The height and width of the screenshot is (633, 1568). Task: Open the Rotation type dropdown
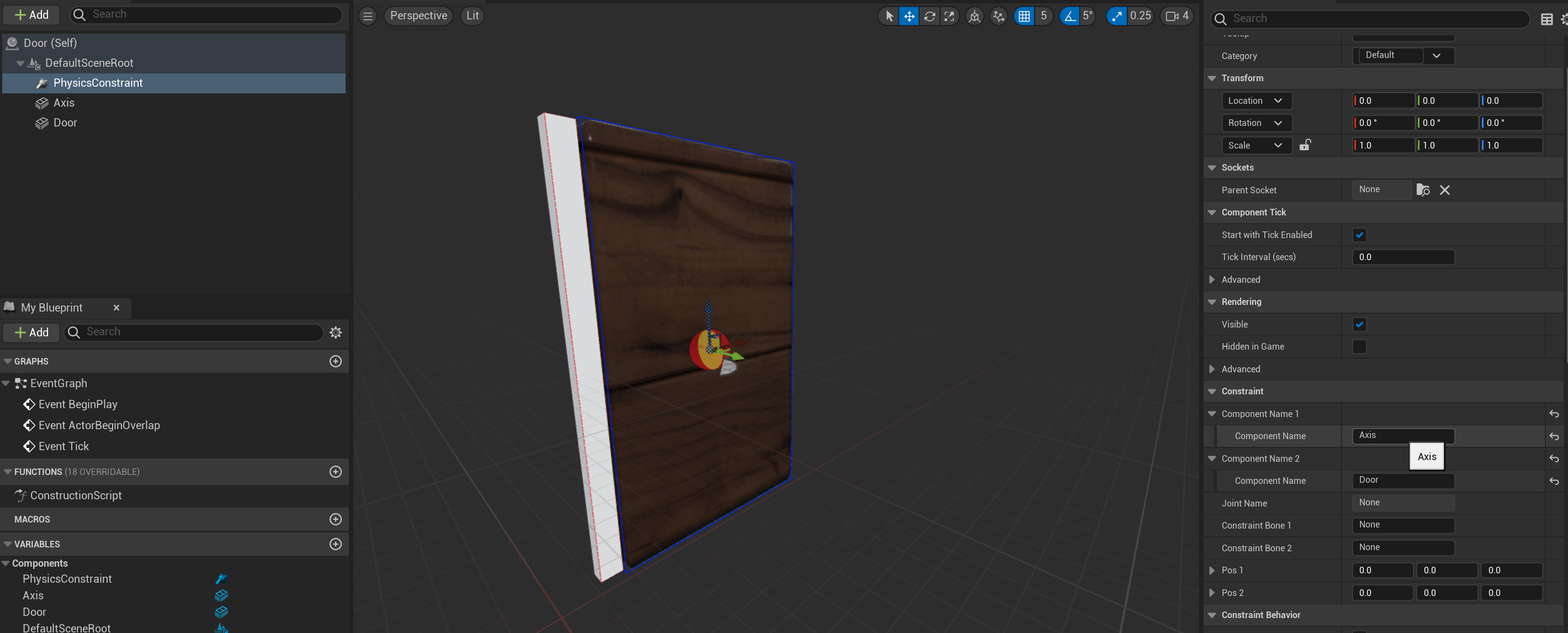click(1256, 123)
